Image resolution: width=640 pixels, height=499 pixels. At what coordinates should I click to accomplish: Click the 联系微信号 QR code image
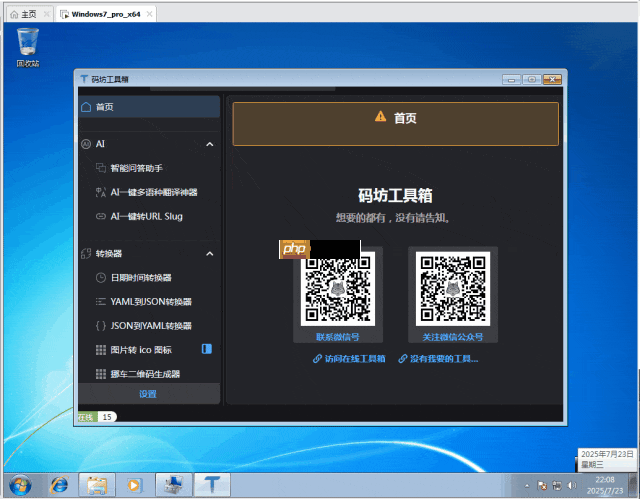[338, 289]
